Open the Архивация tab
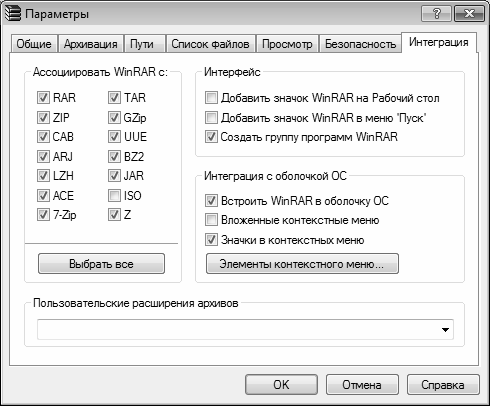Screen dimensions: 490x406 pyautogui.click(x=91, y=44)
